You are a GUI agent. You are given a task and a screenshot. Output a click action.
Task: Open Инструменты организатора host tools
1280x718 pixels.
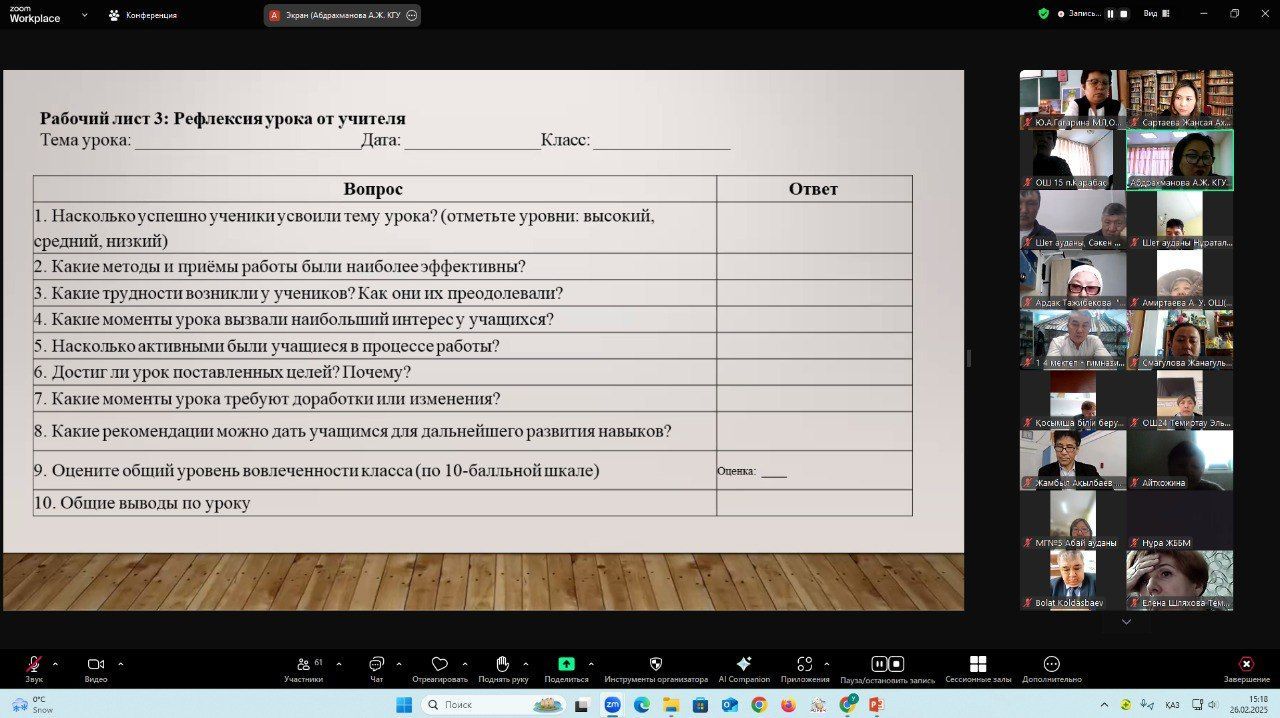click(656, 666)
